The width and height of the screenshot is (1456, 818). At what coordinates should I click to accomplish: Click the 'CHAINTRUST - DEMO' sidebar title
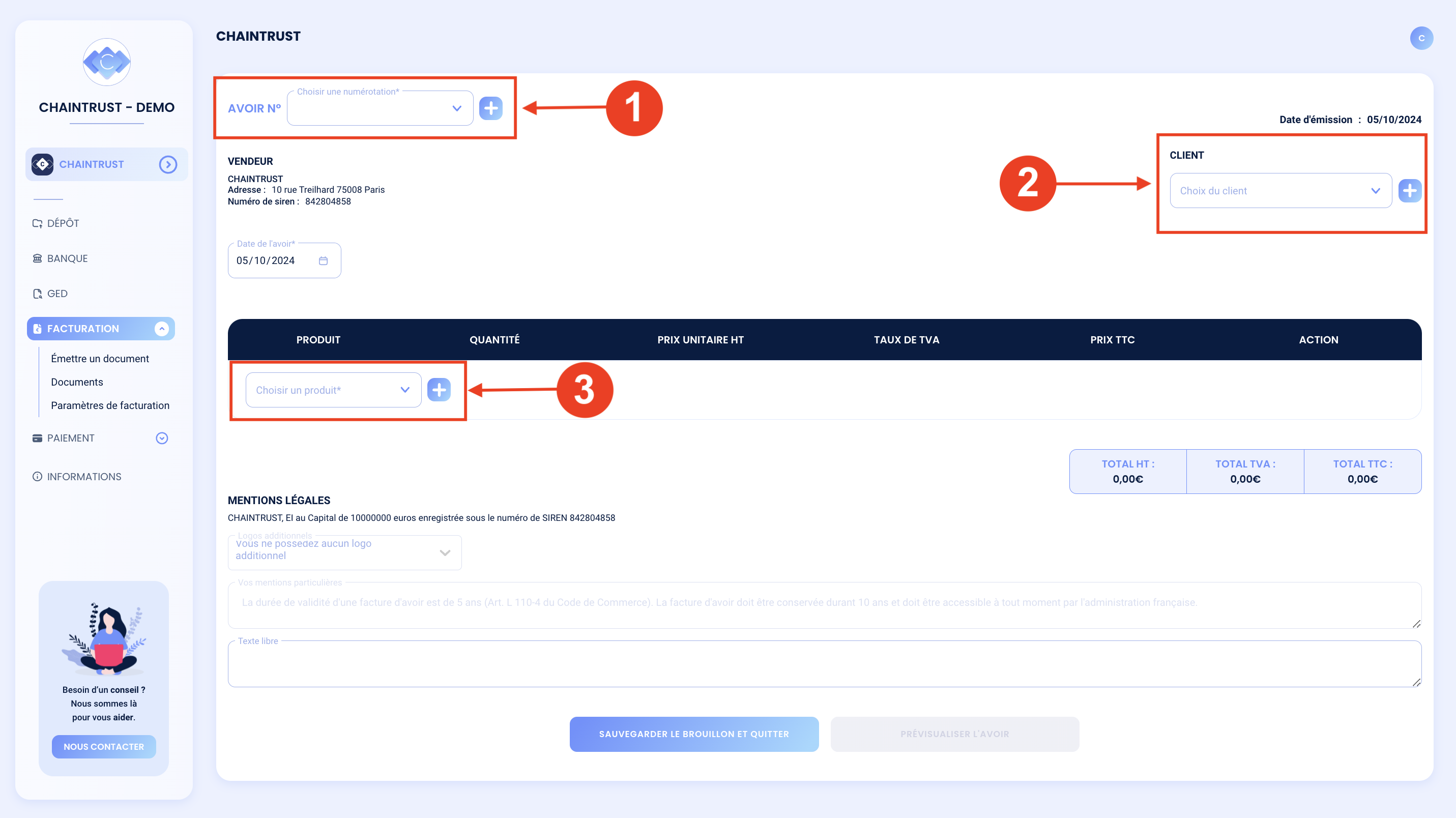coord(107,107)
